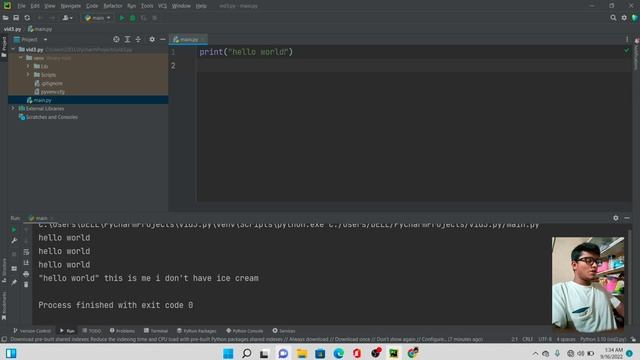Change CRLF line separator in the status bar
Viewport: 640px width, 360px height.
point(527,339)
